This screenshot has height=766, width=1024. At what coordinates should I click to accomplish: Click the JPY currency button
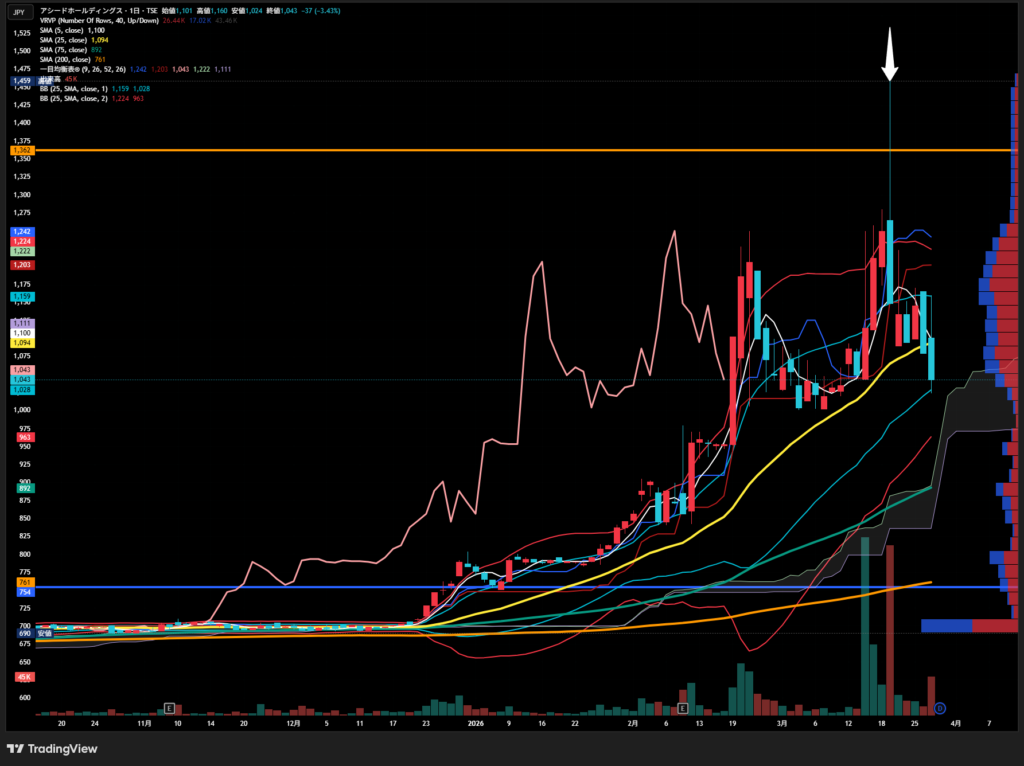20,12
